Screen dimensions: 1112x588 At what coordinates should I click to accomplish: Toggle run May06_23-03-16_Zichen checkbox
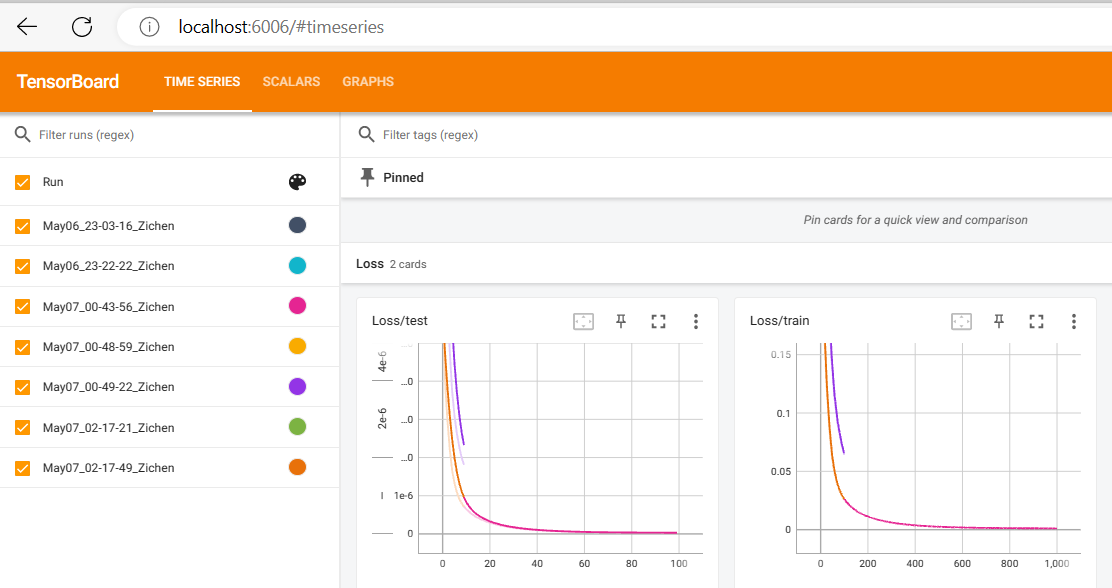[x=22, y=226]
